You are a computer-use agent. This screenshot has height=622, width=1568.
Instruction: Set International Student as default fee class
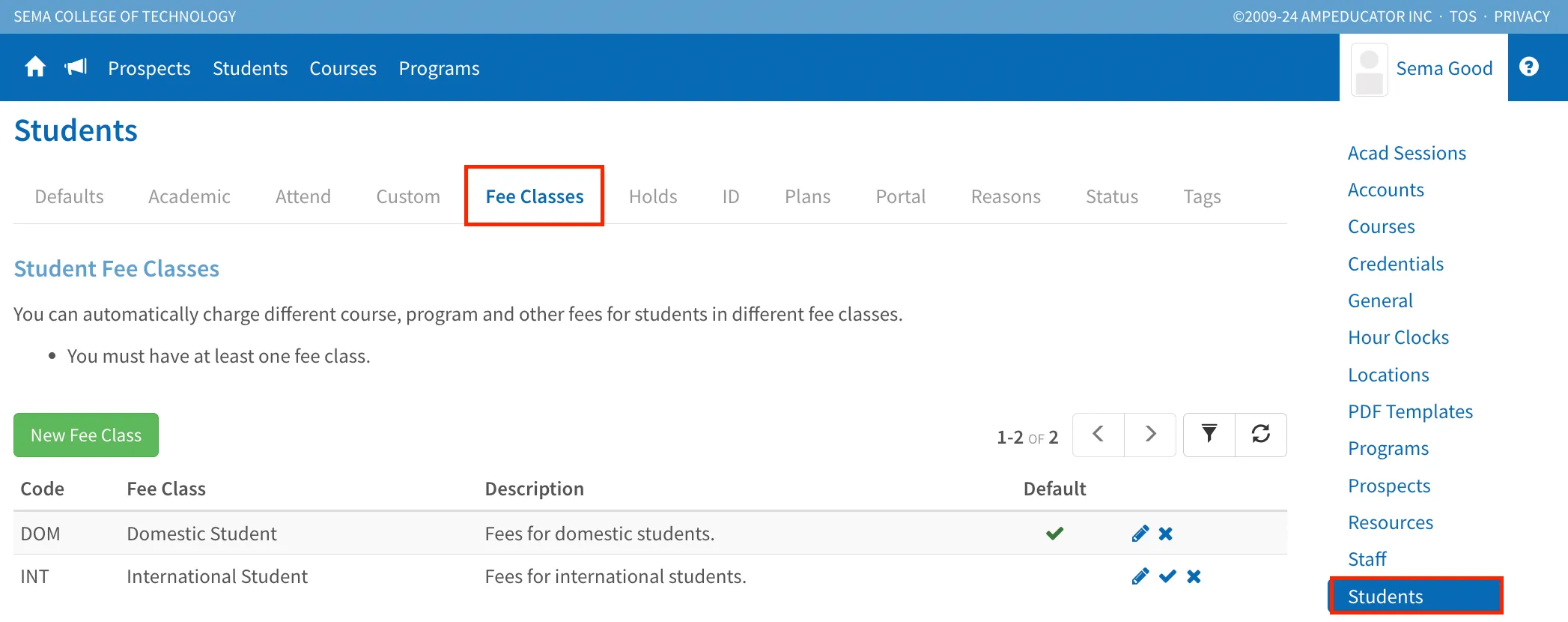[x=1167, y=576]
